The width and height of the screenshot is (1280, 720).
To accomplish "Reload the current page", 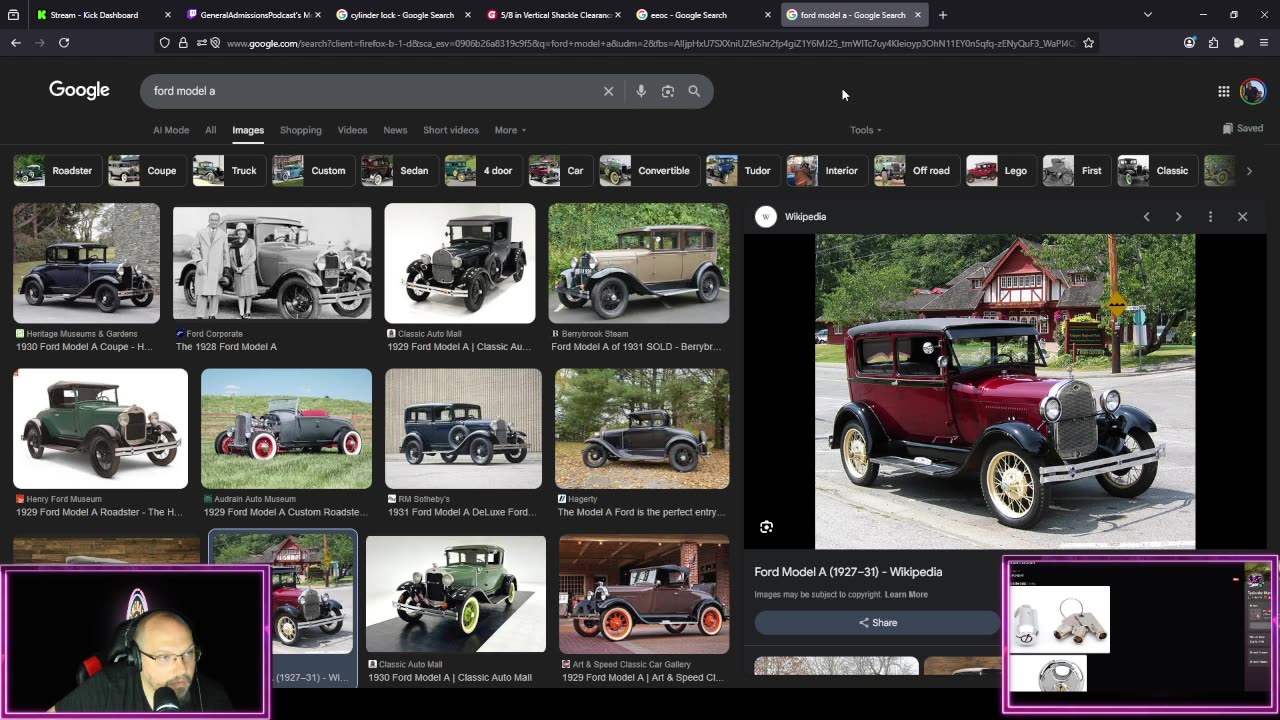I will tap(64, 43).
